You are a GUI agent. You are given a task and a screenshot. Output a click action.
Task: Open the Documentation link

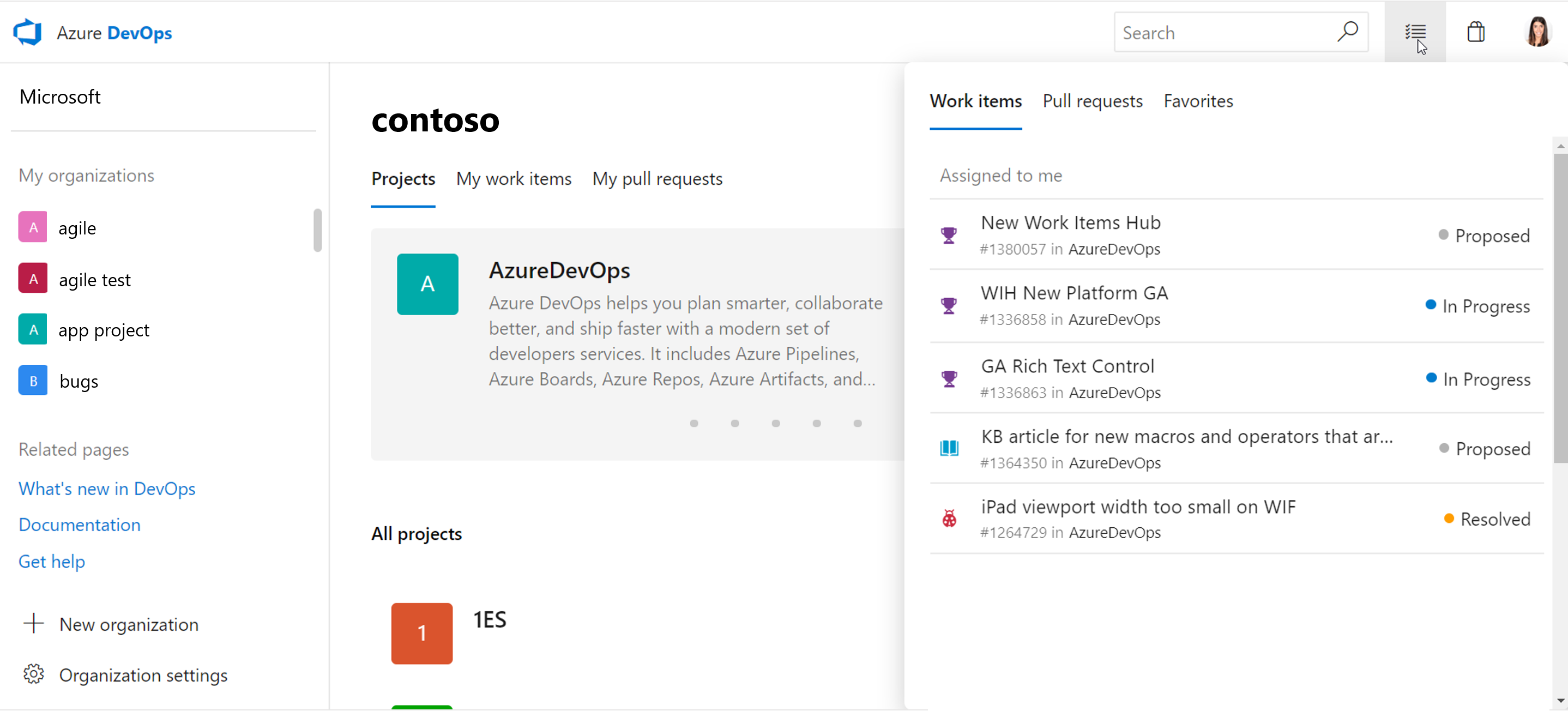pos(79,524)
